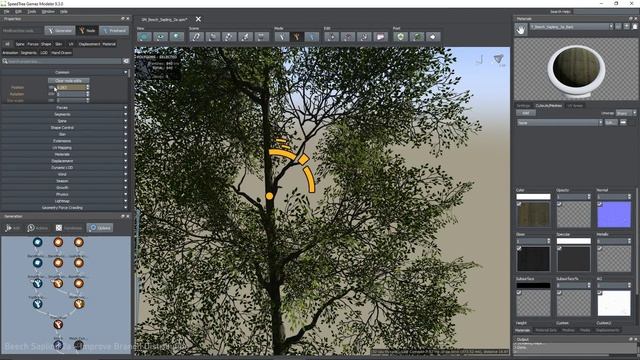Toggle the Opacity map checkbox
The image size is (640, 360).
click(559, 204)
